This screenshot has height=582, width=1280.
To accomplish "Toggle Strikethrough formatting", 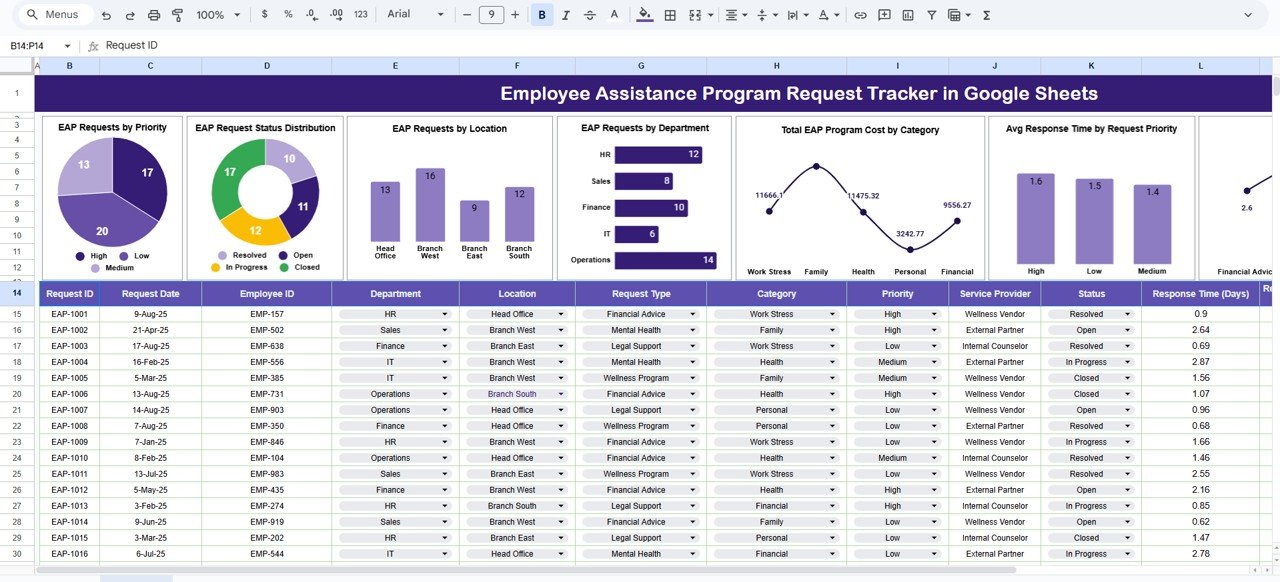I will click(590, 15).
